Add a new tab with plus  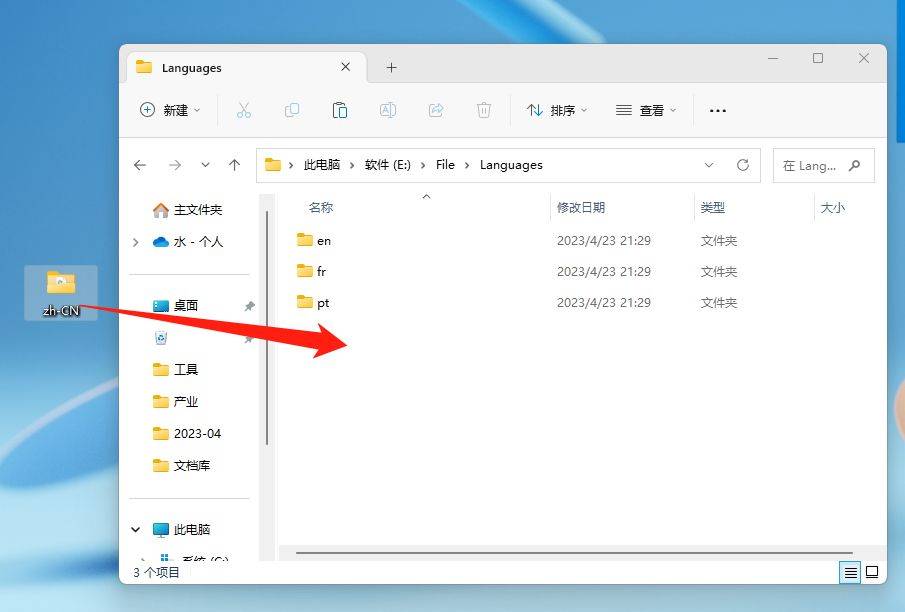coord(391,68)
